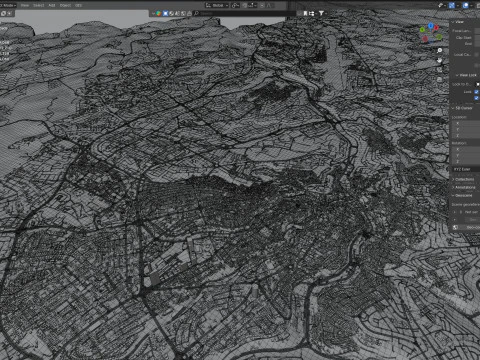
Task: Focus the search text field
Action: 245,13
